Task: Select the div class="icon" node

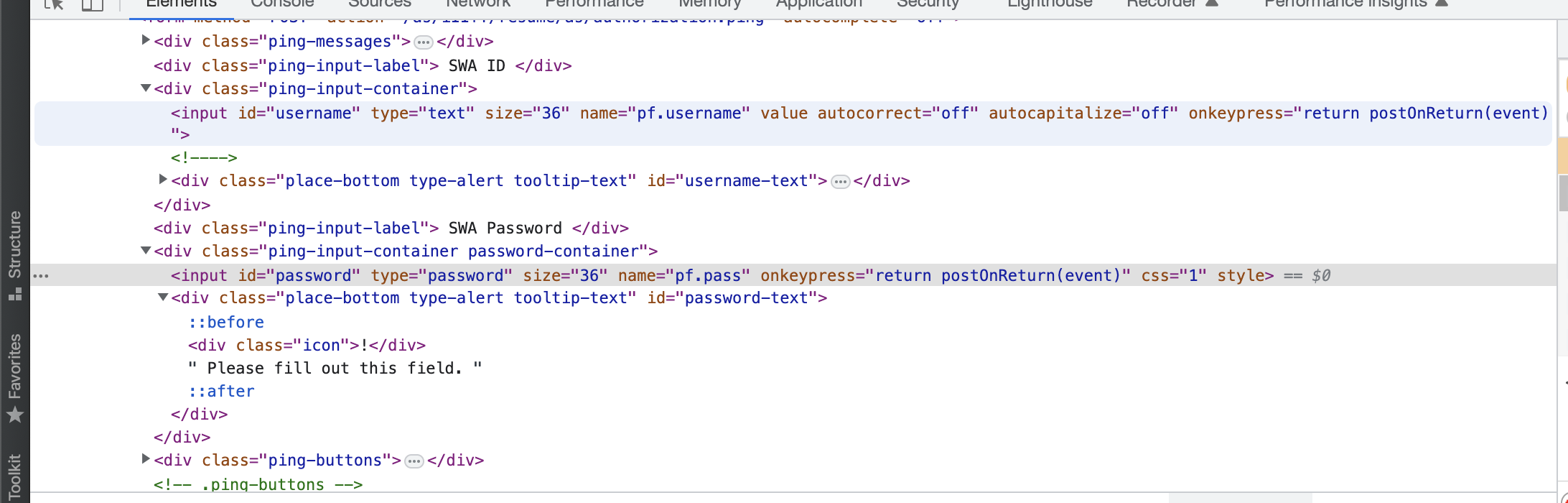Action: click(x=307, y=346)
